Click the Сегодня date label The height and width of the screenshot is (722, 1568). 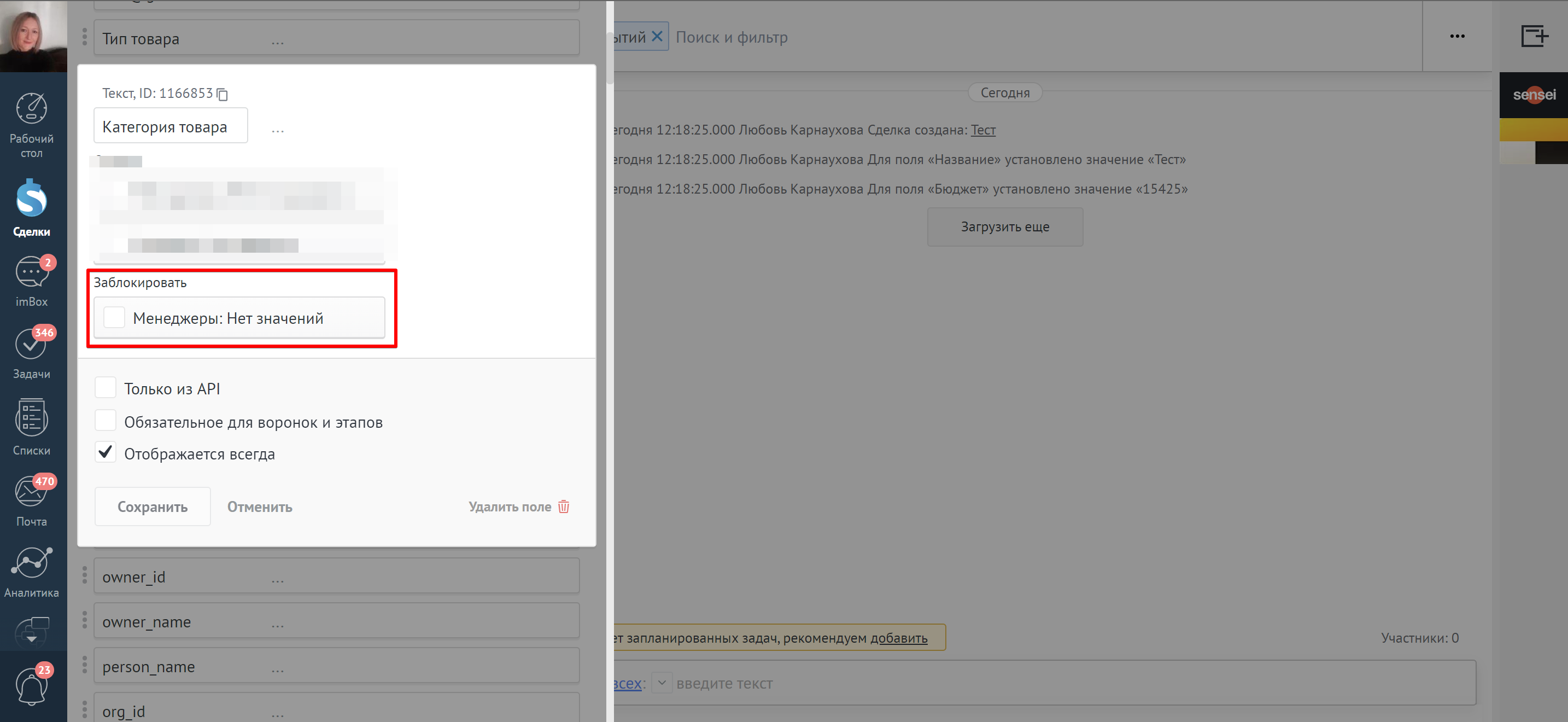point(1005,92)
